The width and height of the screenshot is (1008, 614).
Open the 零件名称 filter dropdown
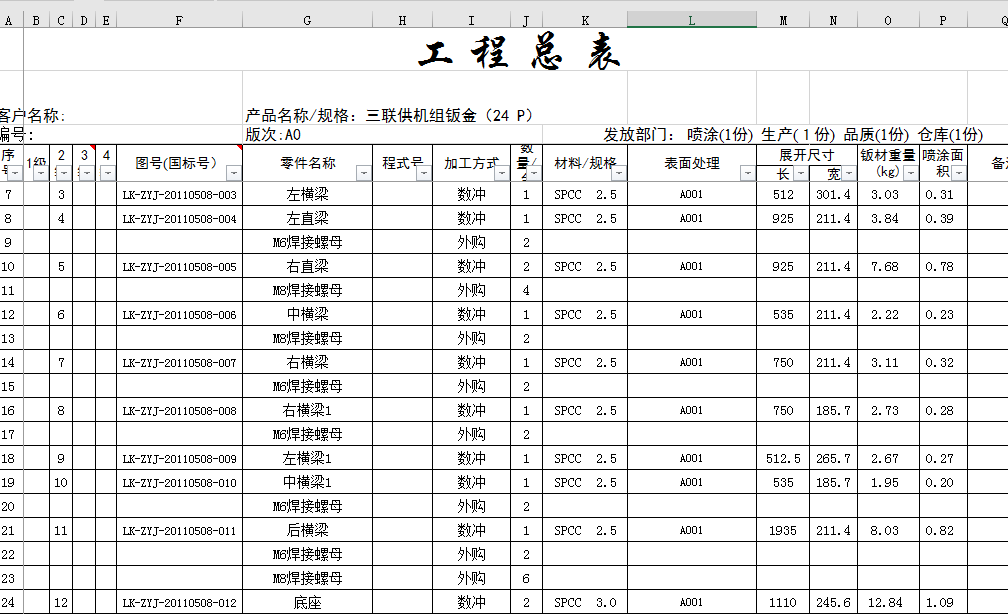pyautogui.click(x=363, y=173)
